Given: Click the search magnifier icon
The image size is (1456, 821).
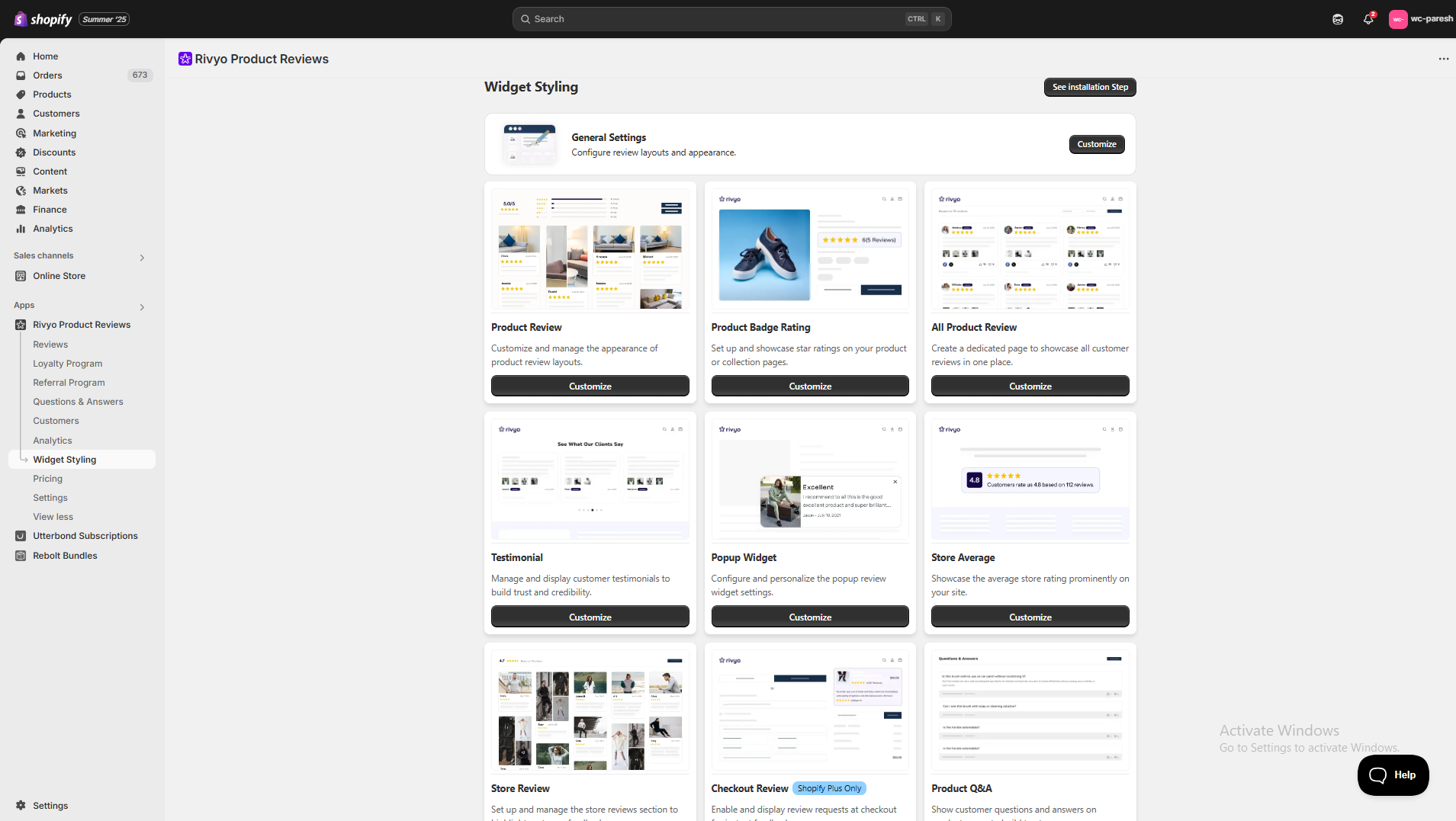Looking at the screenshot, I should pyautogui.click(x=526, y=19).
